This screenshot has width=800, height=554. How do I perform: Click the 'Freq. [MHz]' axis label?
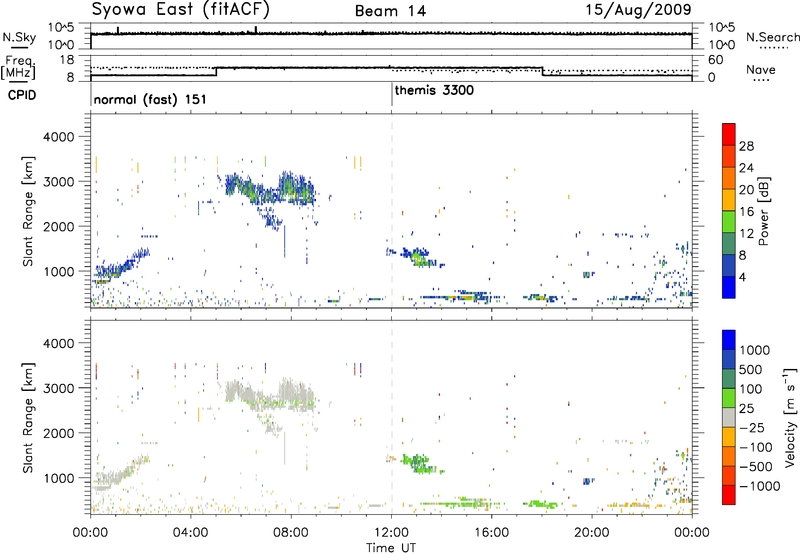20,67
